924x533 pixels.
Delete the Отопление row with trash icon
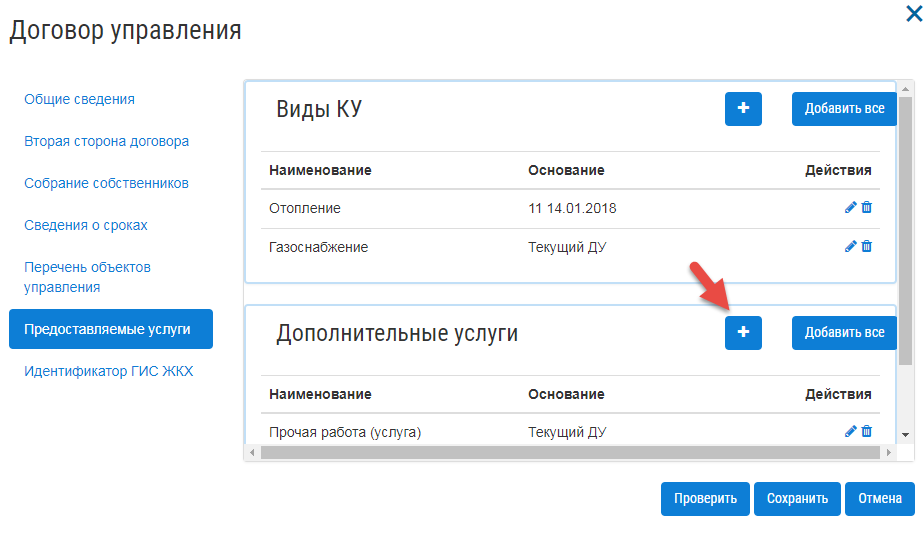[x=867, y=208]
